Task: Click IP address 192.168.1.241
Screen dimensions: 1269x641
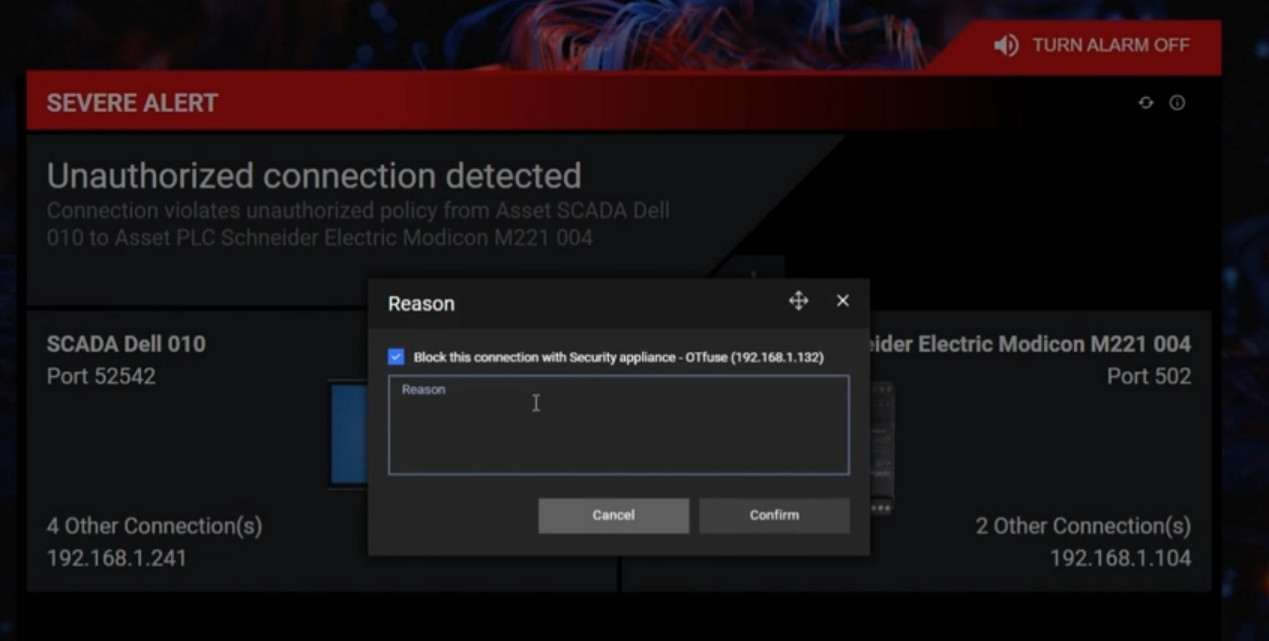Action: 117,558
